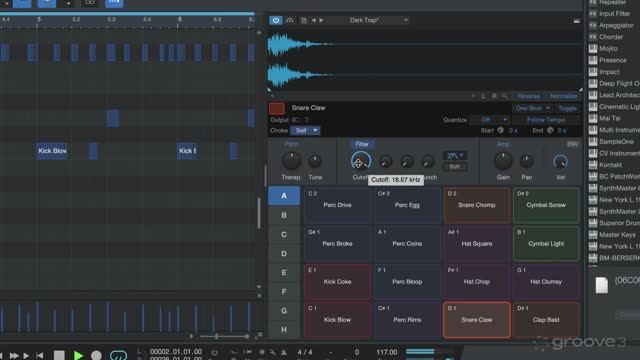
Task: Click the Amp Gain knob
Action: point(503,161)
